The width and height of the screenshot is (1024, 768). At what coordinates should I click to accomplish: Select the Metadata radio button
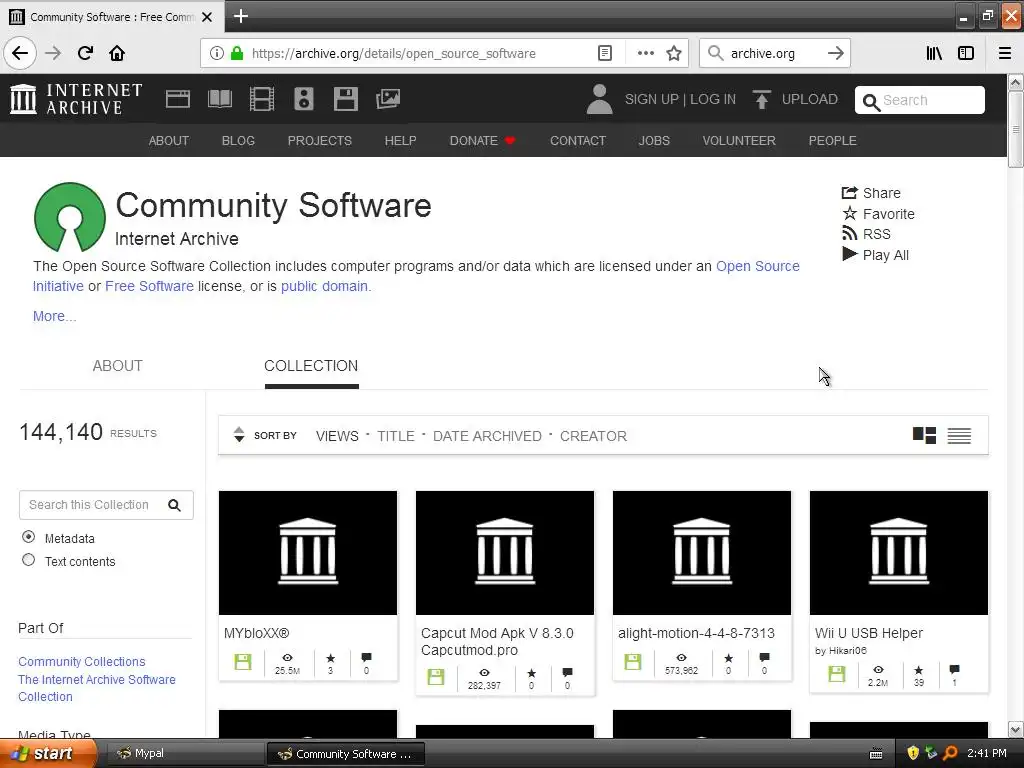(28, 537)
